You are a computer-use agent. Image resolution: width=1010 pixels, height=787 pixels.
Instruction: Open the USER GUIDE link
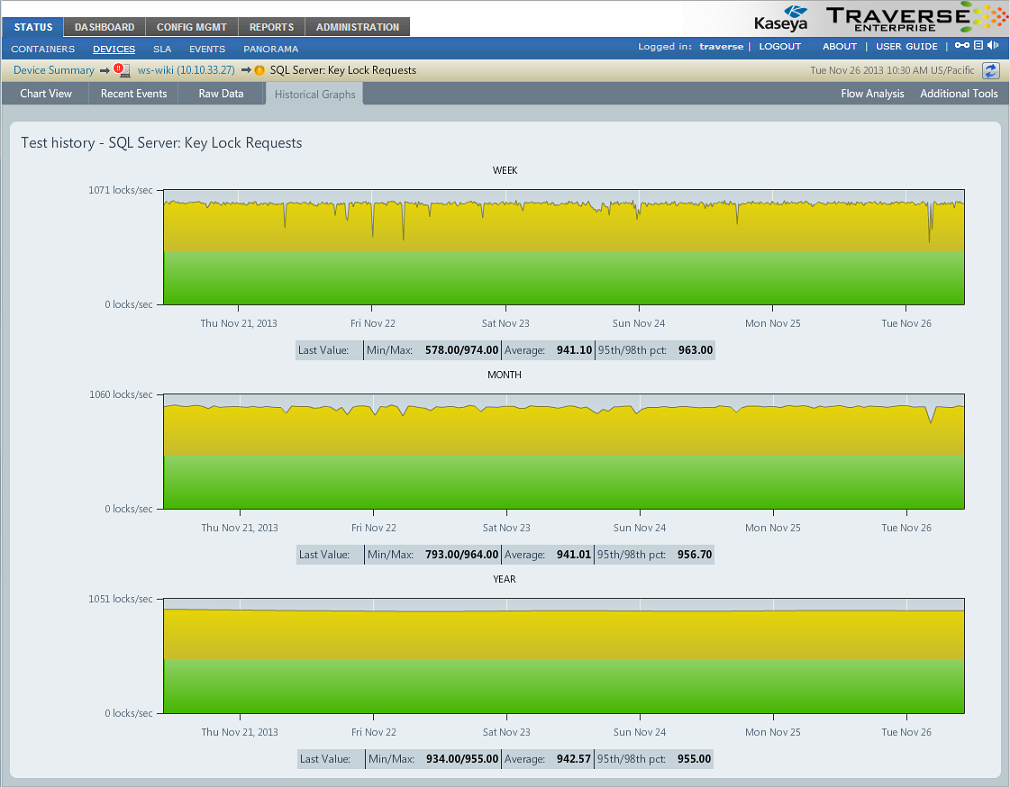[907, 47]
